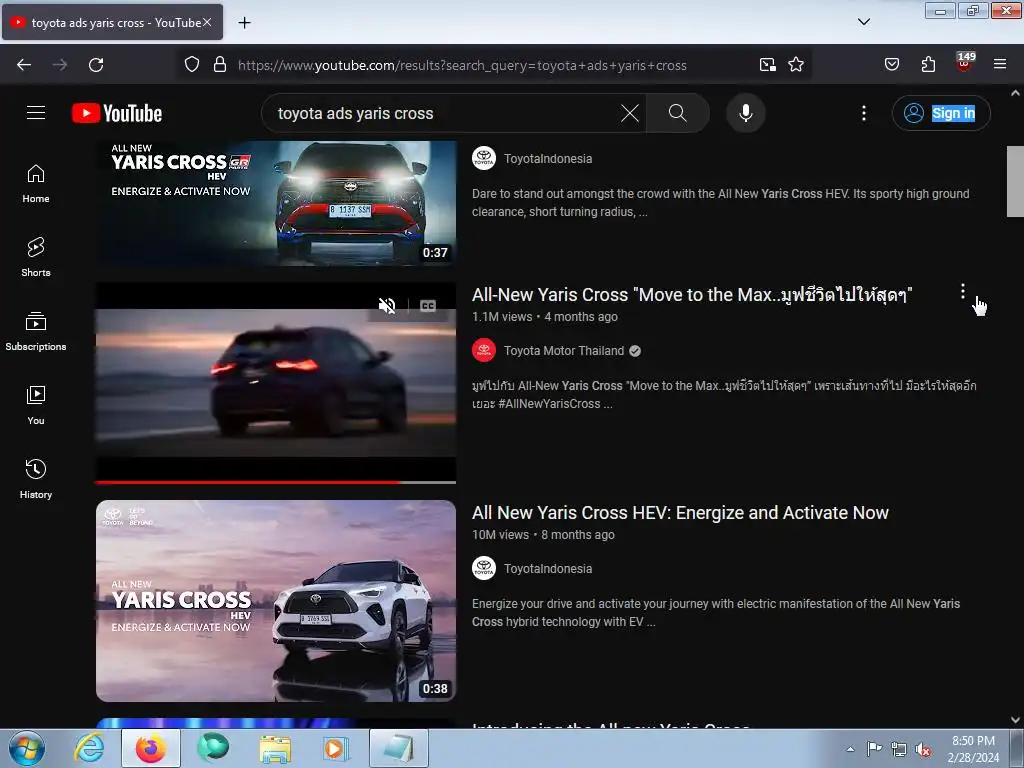
Task: Open the You section
Action: coord(36,406)
